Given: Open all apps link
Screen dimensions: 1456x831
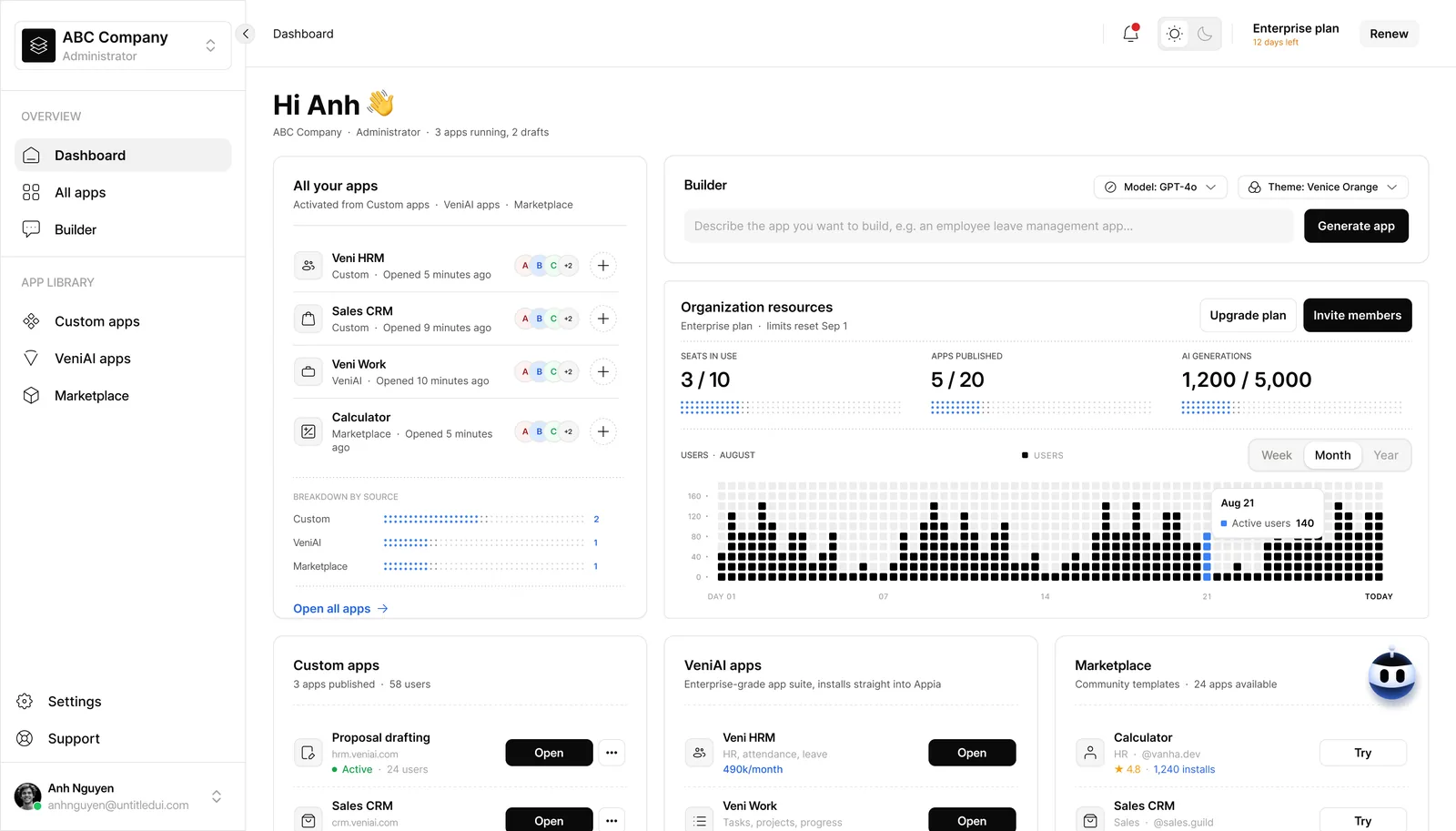Looking at the screenshot, I should [340, 609].
